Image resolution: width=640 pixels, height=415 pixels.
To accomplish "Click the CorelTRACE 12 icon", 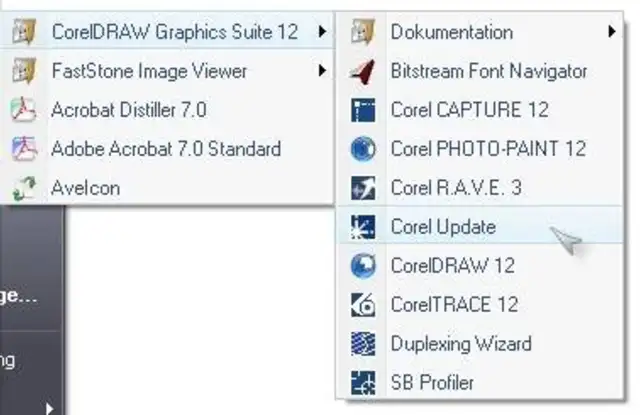I will (x=362, y=305).
